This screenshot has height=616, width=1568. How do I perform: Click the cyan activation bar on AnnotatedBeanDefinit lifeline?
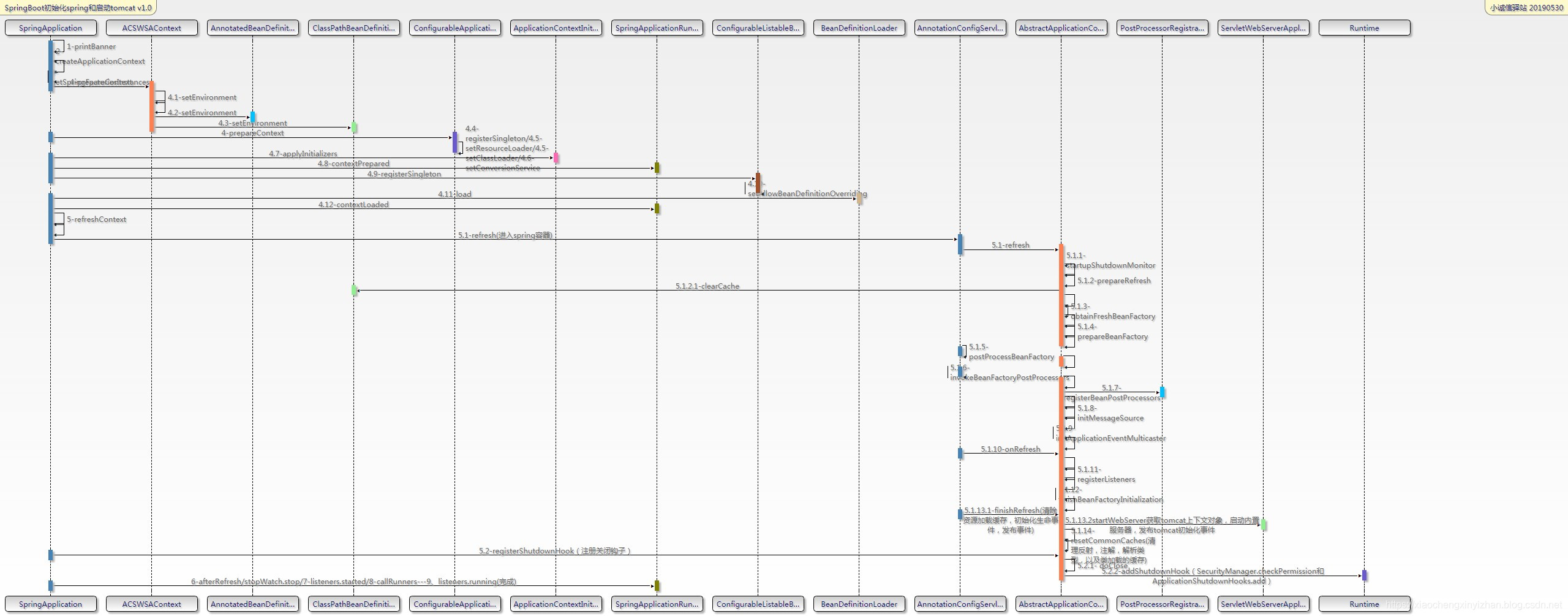[252, 117]
